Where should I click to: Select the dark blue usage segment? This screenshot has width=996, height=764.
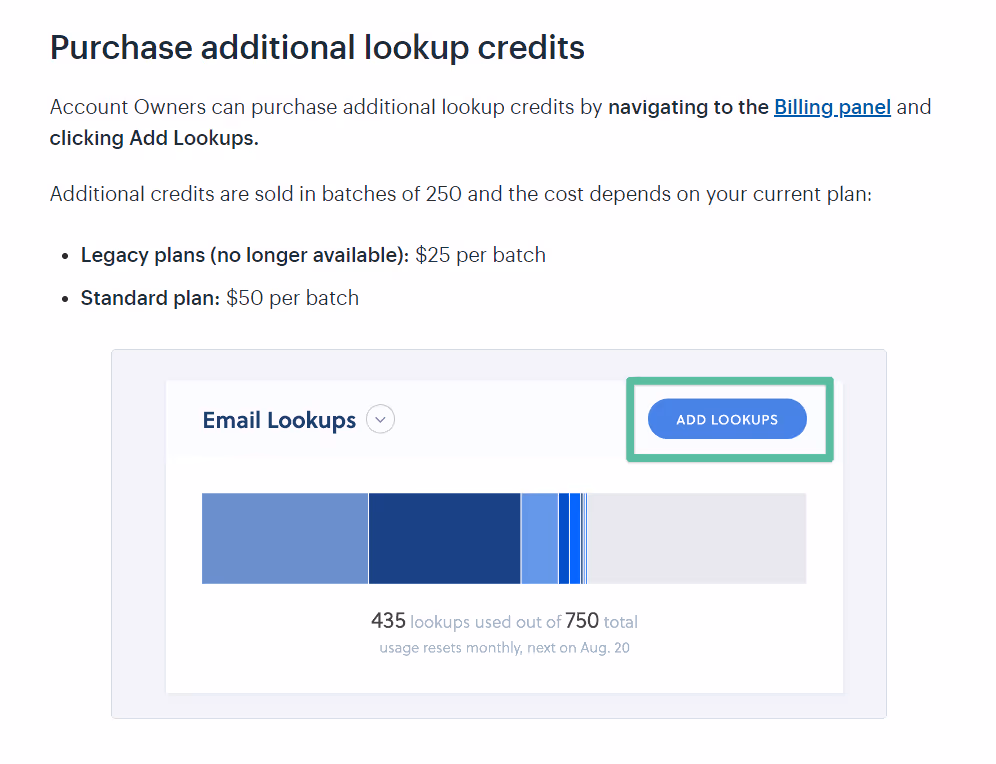pyautogui.click(x=443, y=538)
